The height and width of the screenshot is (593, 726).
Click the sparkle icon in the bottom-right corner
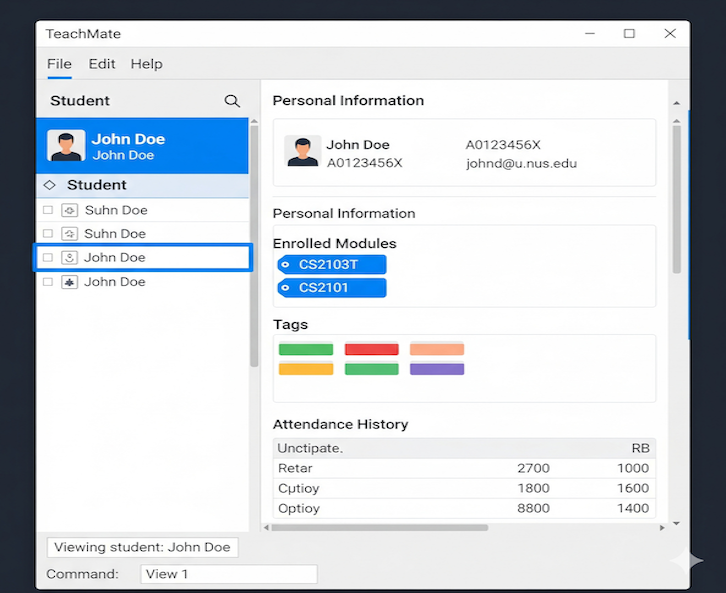tap(686, 561)
